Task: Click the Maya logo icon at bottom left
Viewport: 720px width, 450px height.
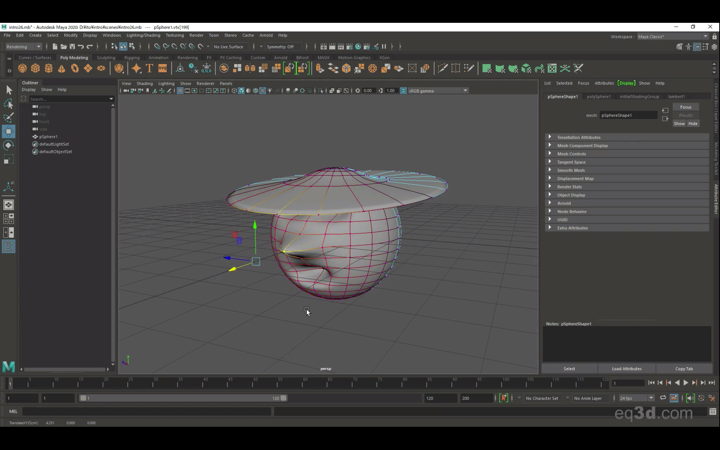Action: tap(8, 367)
